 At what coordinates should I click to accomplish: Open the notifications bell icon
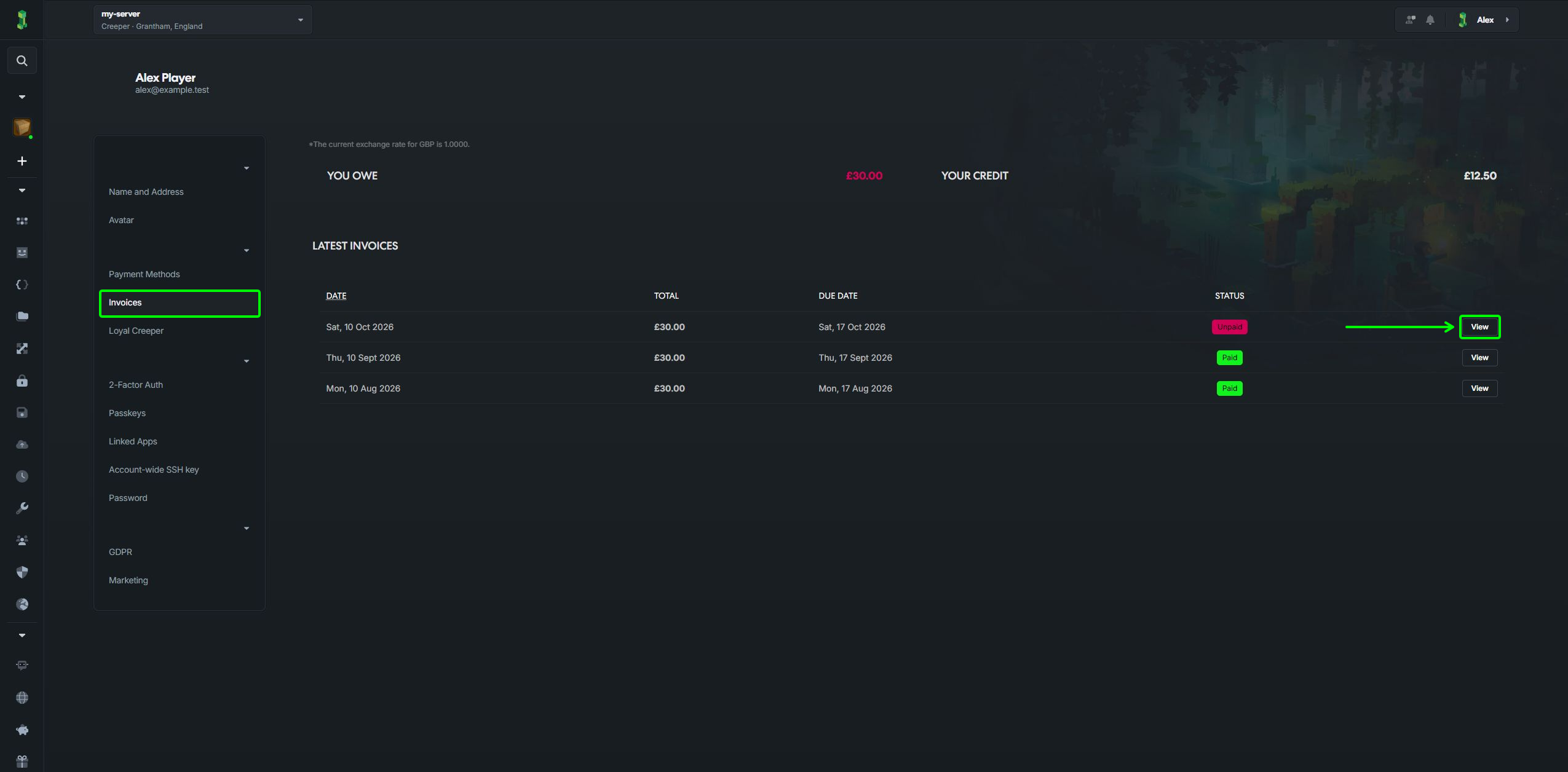(x=1430, y=20)
